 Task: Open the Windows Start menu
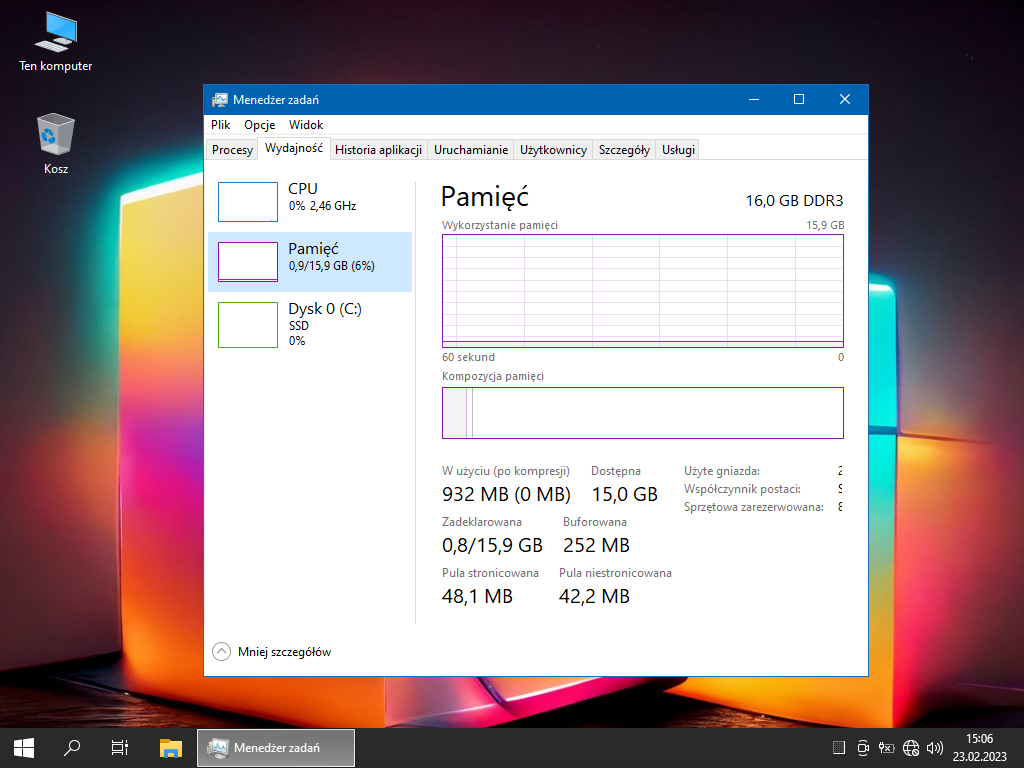tap(24, 747)
